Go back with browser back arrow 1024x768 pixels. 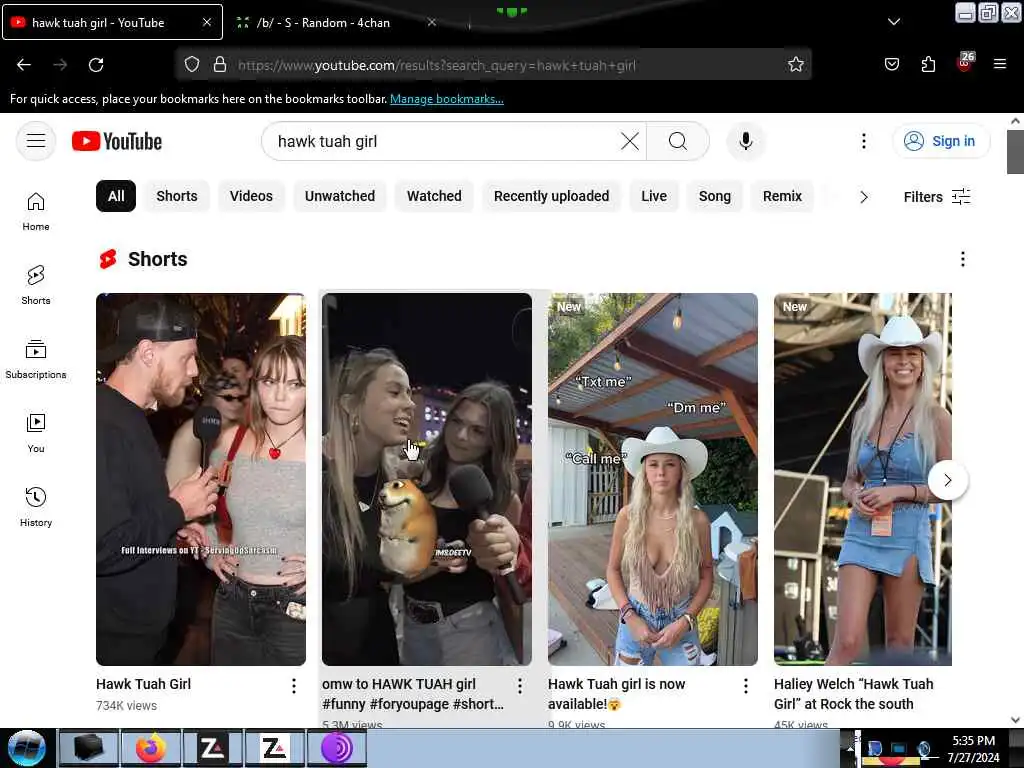[24, 65]
